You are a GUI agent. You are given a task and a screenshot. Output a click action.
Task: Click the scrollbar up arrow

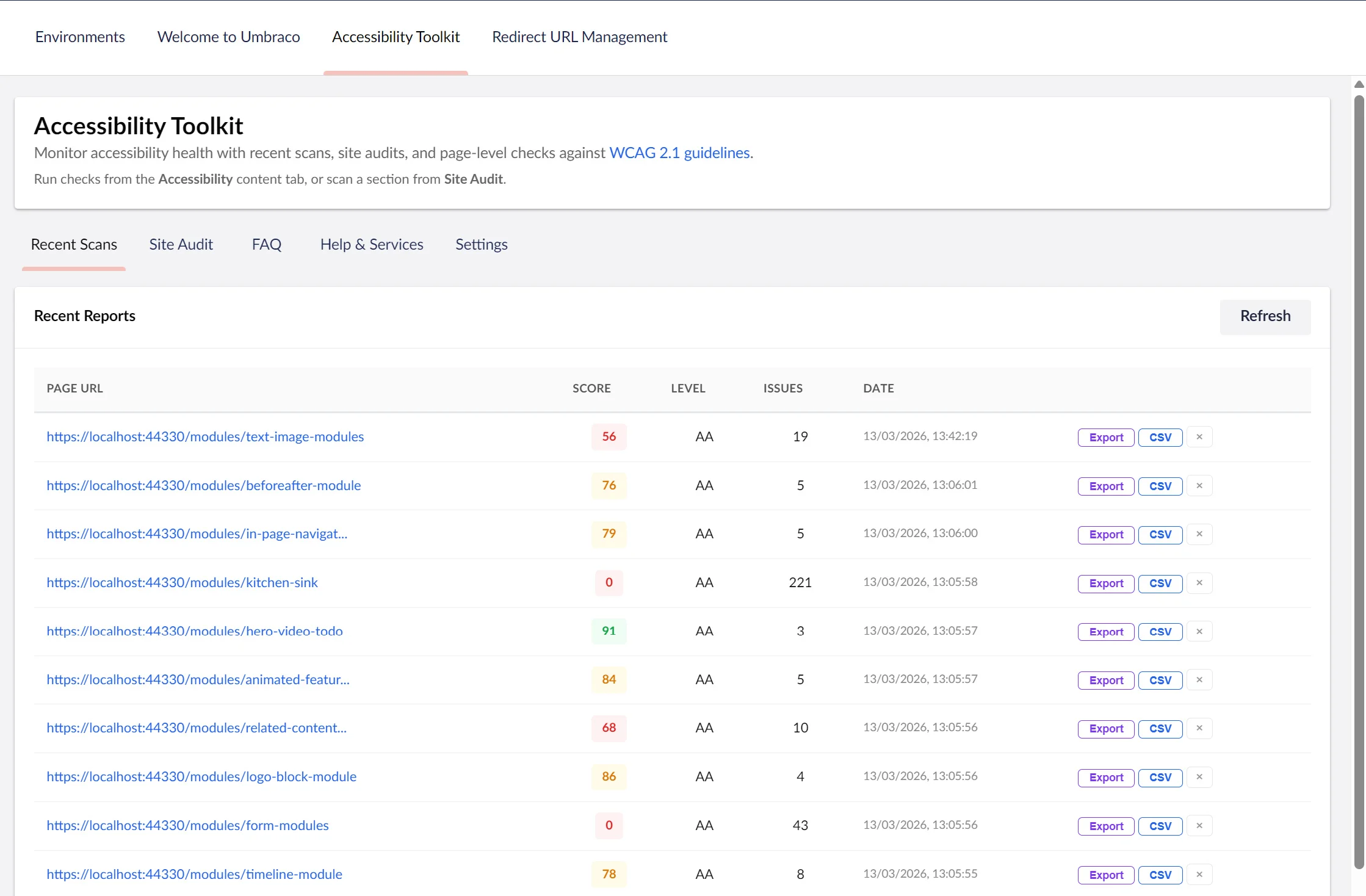[1359, 85]
